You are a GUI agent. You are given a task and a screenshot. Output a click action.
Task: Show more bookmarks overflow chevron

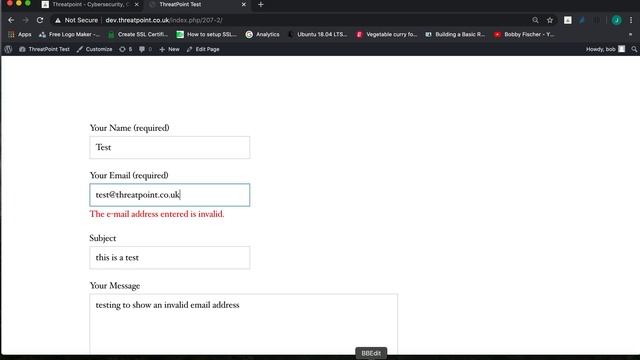tap(631, 35)
